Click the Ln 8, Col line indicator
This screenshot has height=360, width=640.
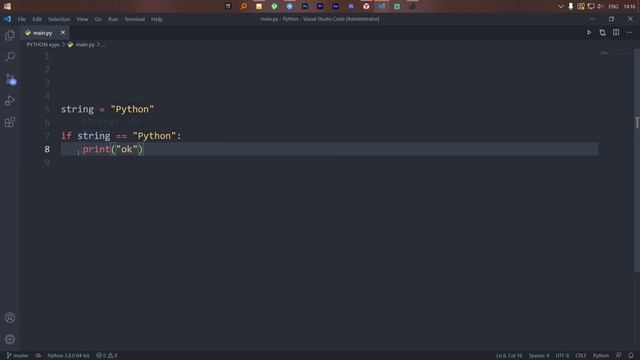click(x=509, y=356)
